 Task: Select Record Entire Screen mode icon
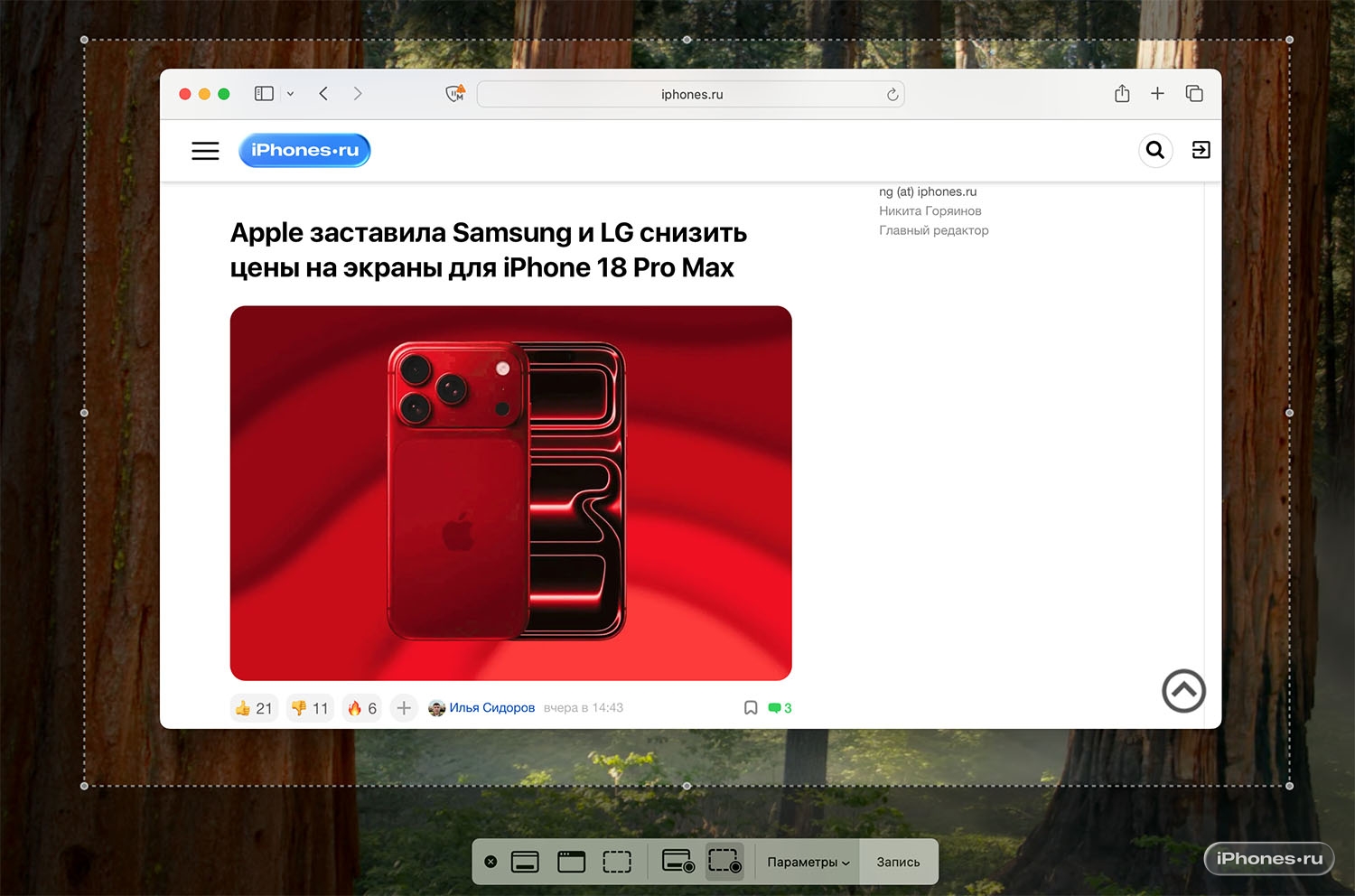tap(678, 862)
